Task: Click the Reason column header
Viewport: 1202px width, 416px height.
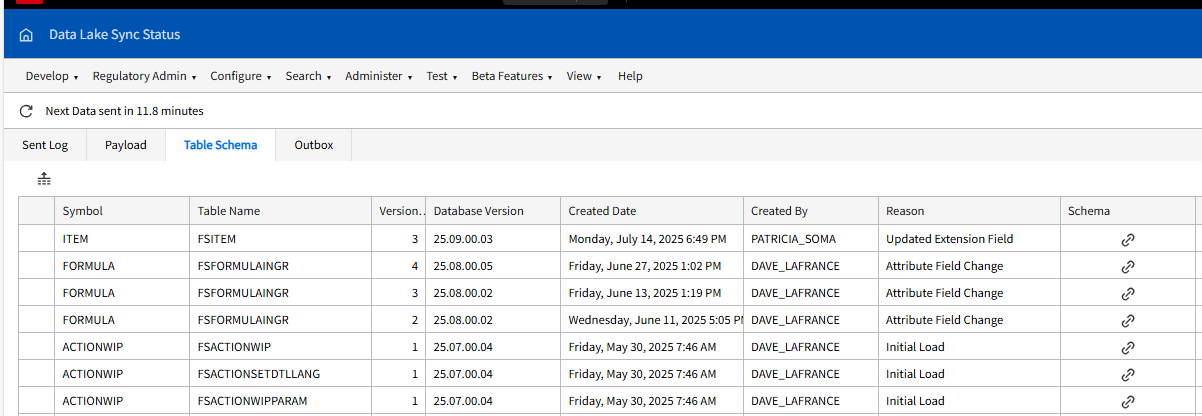Action: pos(969,211)
